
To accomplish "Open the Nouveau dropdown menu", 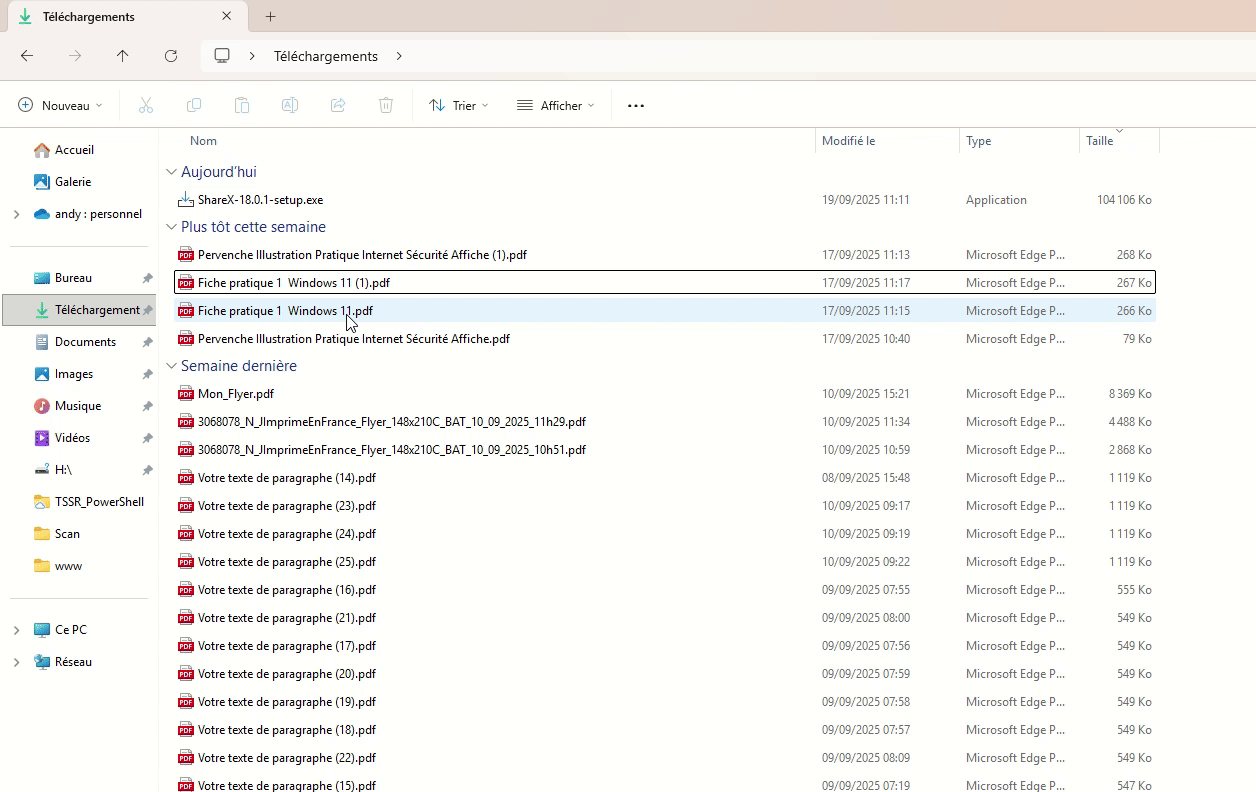I will (60, 105).
